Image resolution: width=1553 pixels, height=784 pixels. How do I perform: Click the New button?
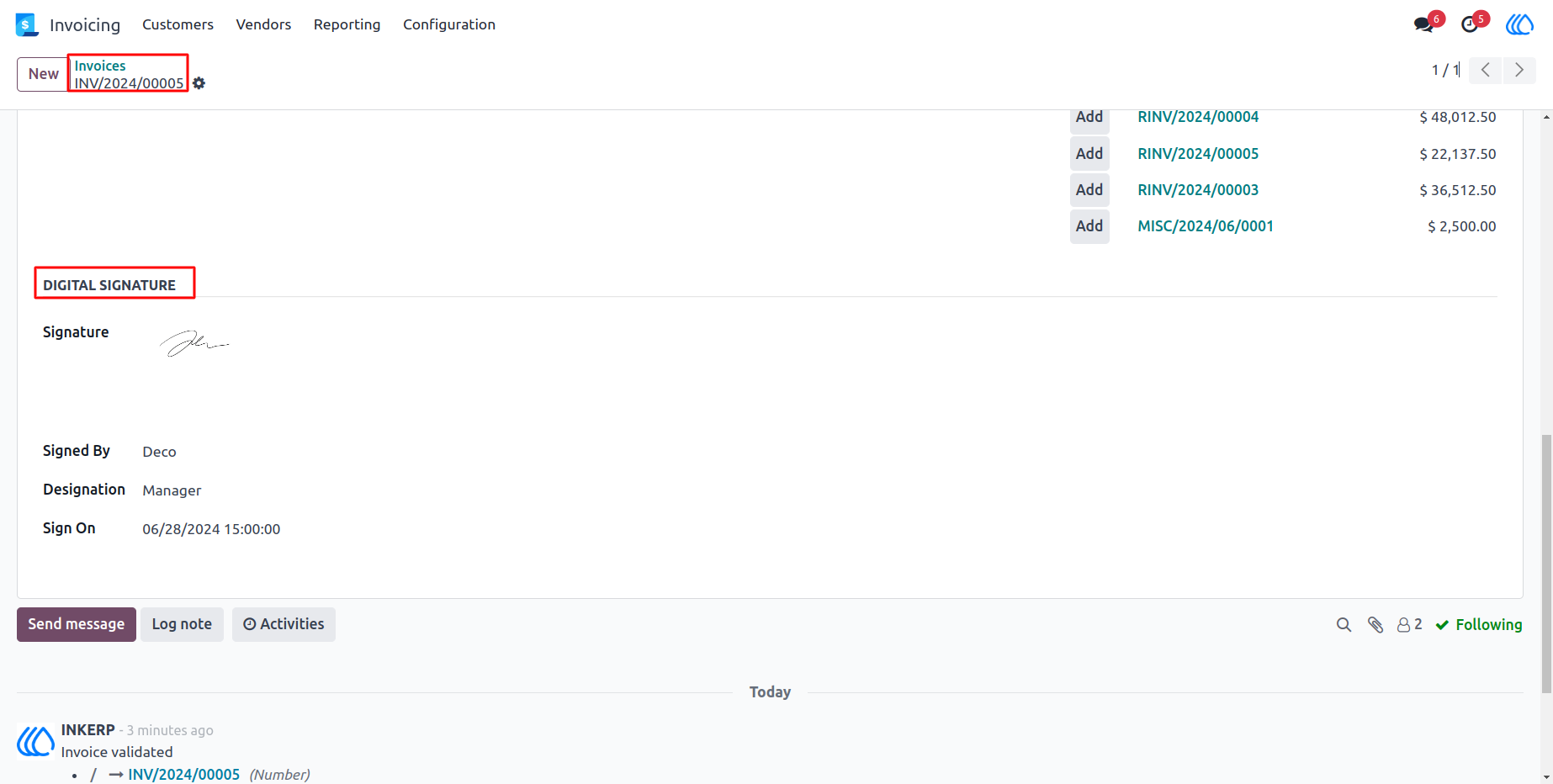click(x=43, y=74)
